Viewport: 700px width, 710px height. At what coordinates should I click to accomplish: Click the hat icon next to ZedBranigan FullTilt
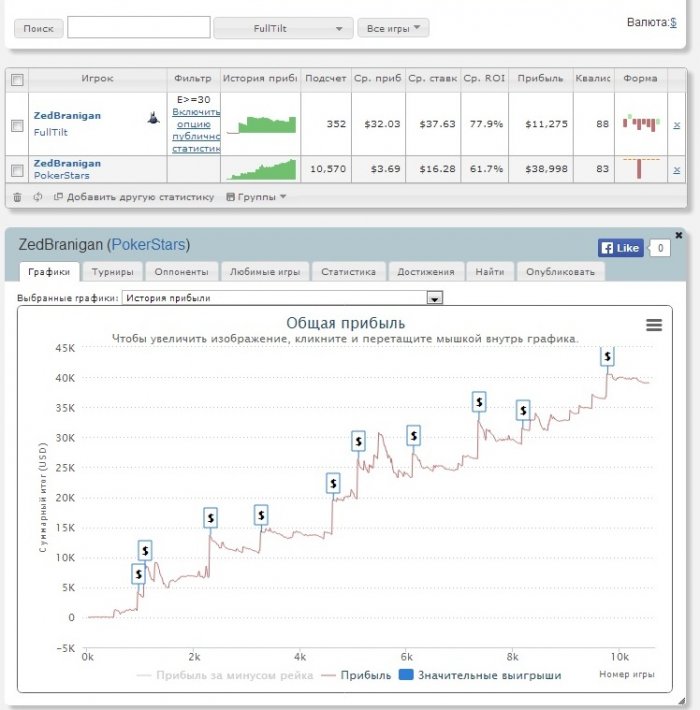pos(153,118)
